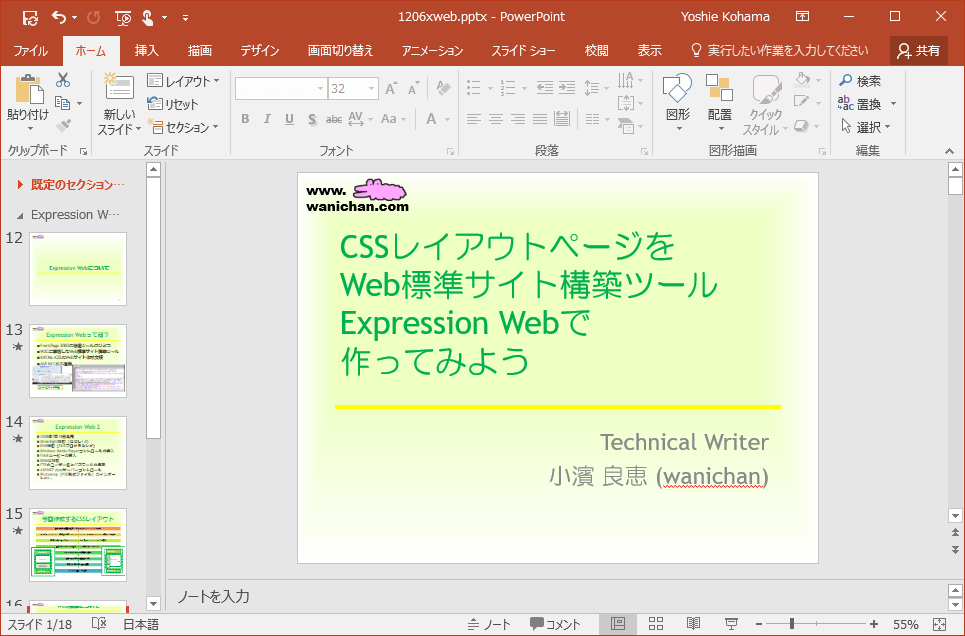Insert a new slide icon
This screenshot has width=965, height=636.
[119, 87]
